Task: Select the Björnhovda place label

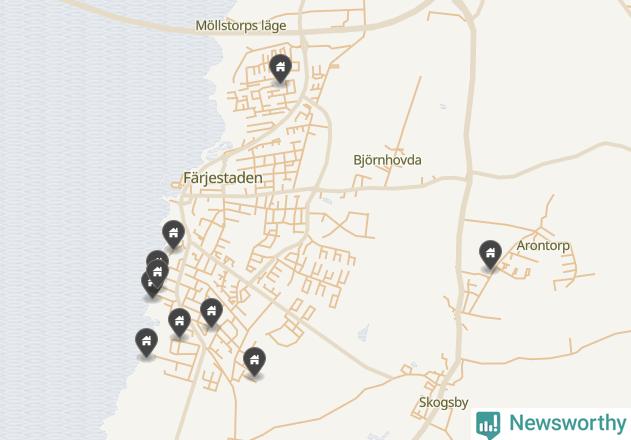Action: point(388,160)
